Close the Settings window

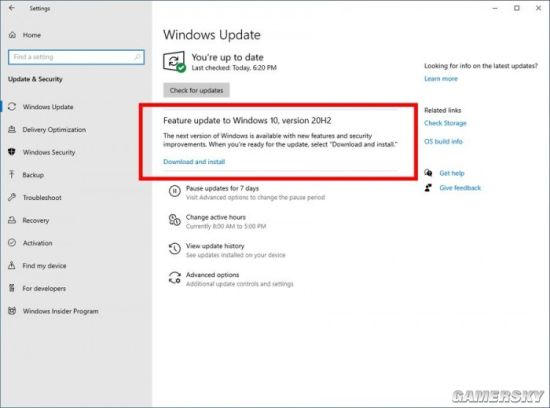coord(538,8)
